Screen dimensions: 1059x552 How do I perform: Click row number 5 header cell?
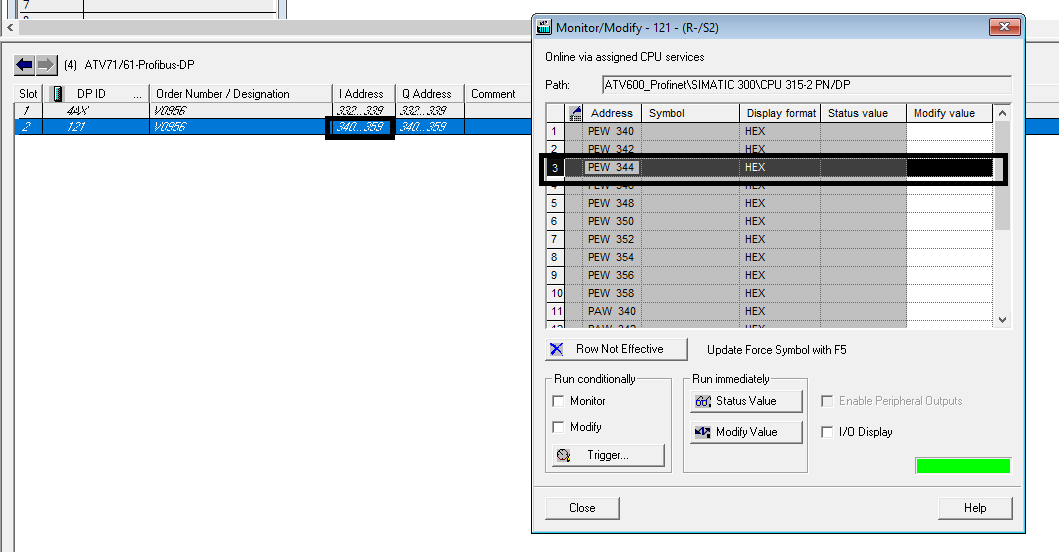point(555,203)
